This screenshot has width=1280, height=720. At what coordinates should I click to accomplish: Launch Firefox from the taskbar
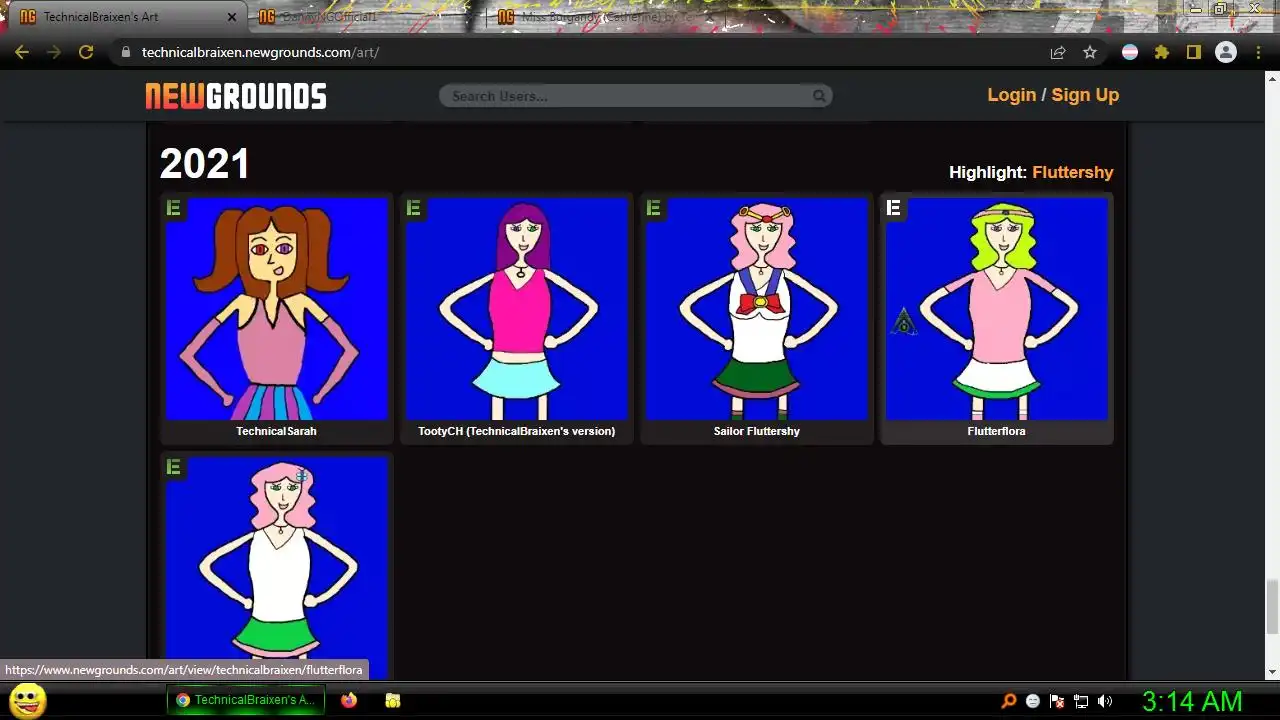[x=348, y=700]
